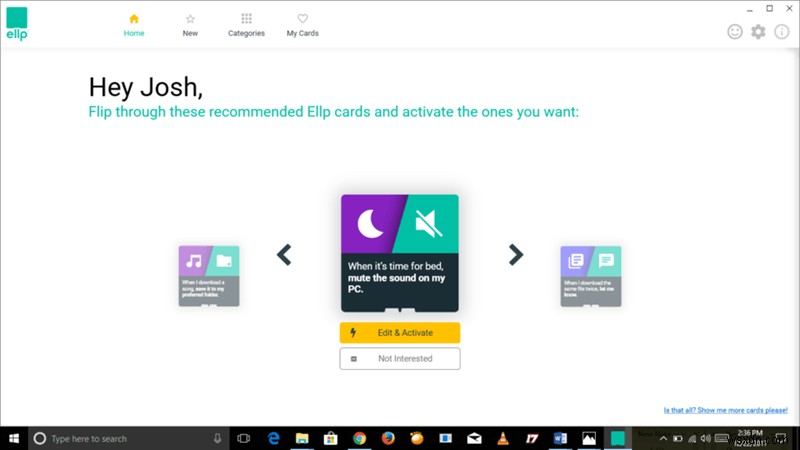Select the mute sound at bedtime card
This screenshot has width=800, height=450.
pyautogui.click(x=400, y=253)
